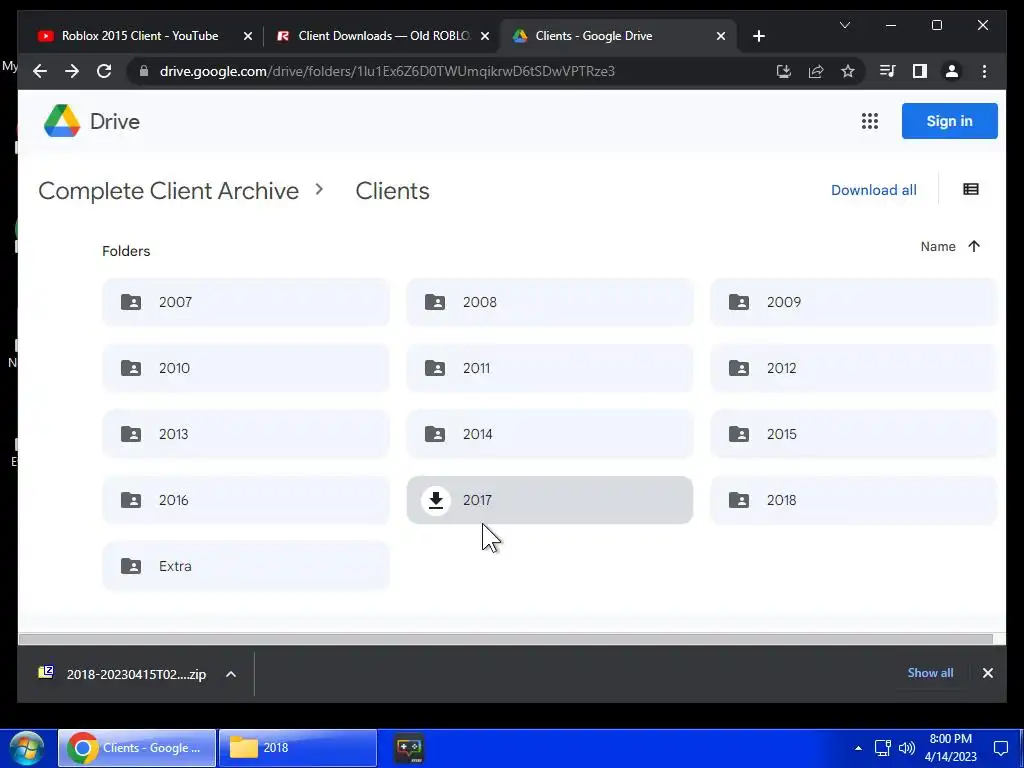The height and width of the screenshot is (768, 1024).
Task: Open the 2008 folder
Action: pyautogui.click(x=550, y=302)
